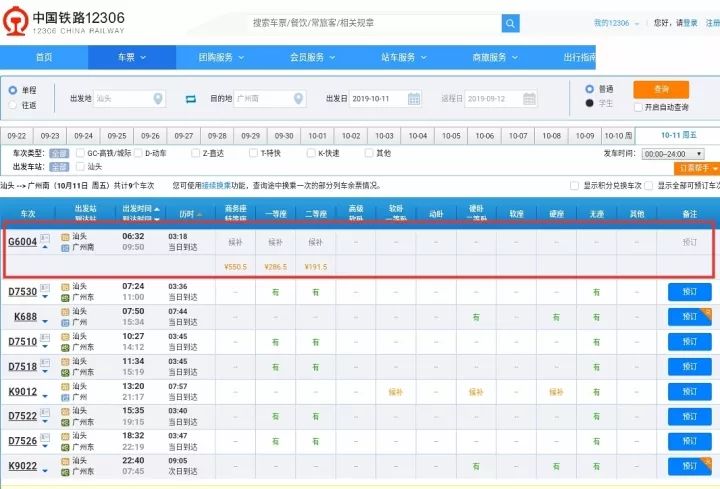The image size is (720, 489).
Task: Check show points-exchange trains checkbox
Action: (574, 185)
